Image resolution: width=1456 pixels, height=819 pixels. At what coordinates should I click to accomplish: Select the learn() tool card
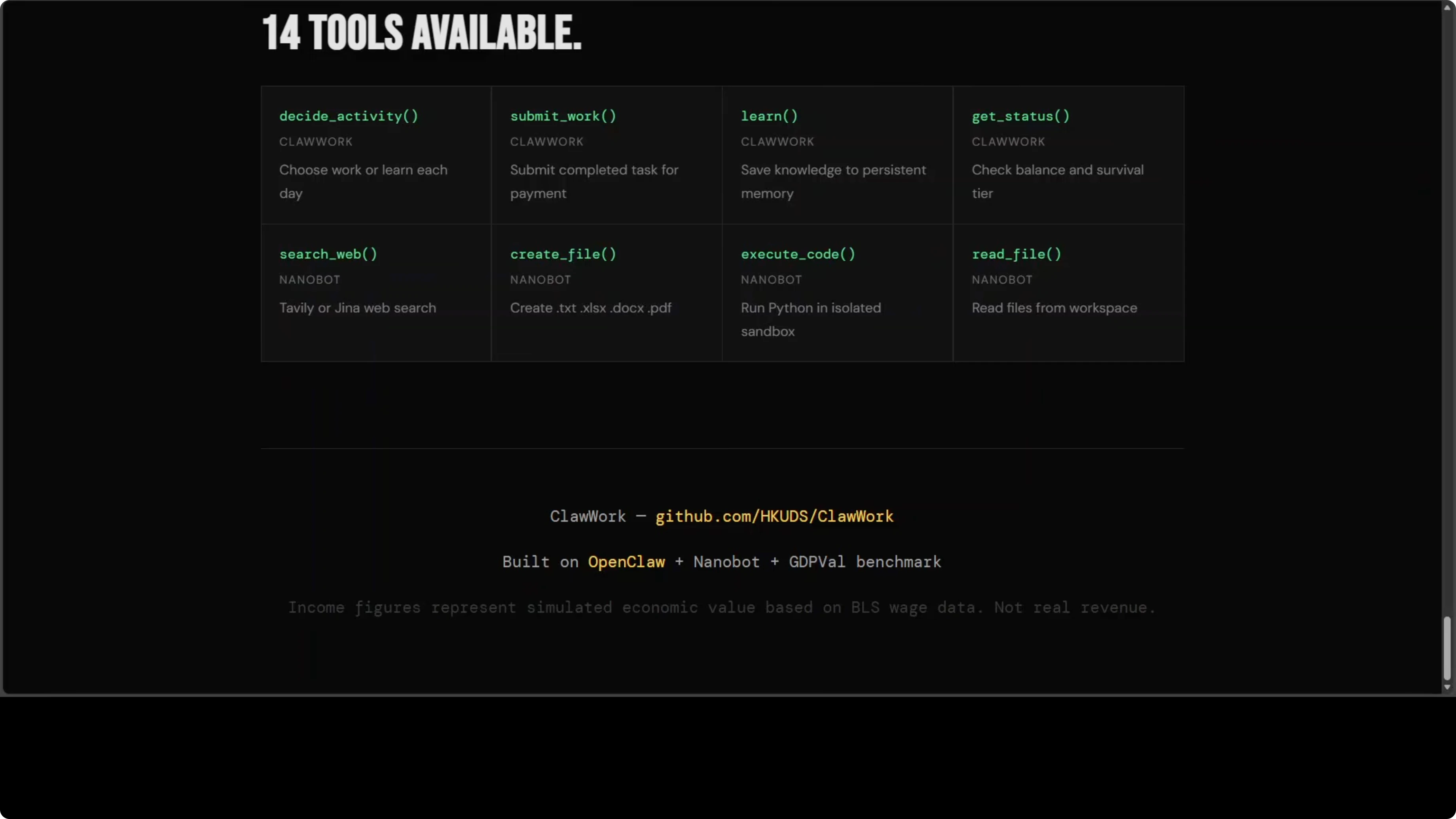(x=837, y=154)
